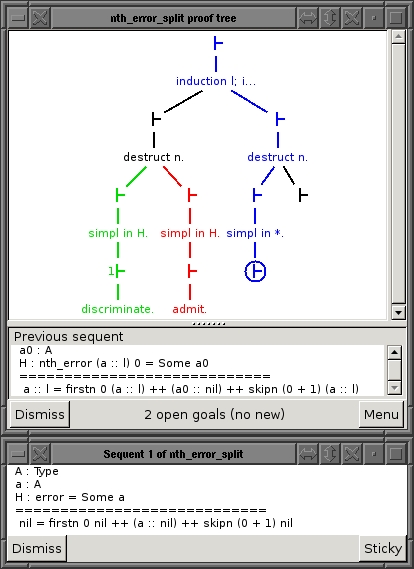Select the induction l; i... tactic node
Screen dimensions: 414x569
click(x=216, y=81)
